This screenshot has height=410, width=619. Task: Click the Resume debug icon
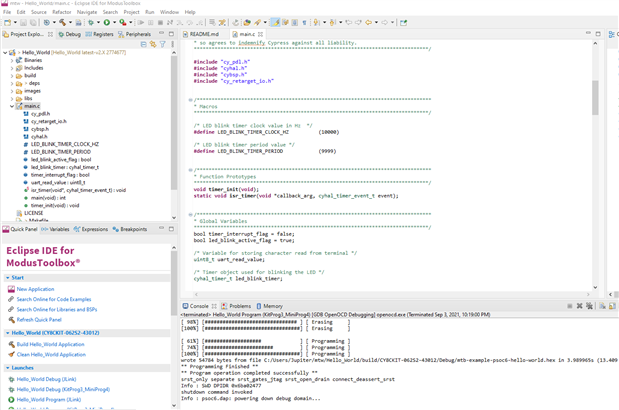click(141, 22)
